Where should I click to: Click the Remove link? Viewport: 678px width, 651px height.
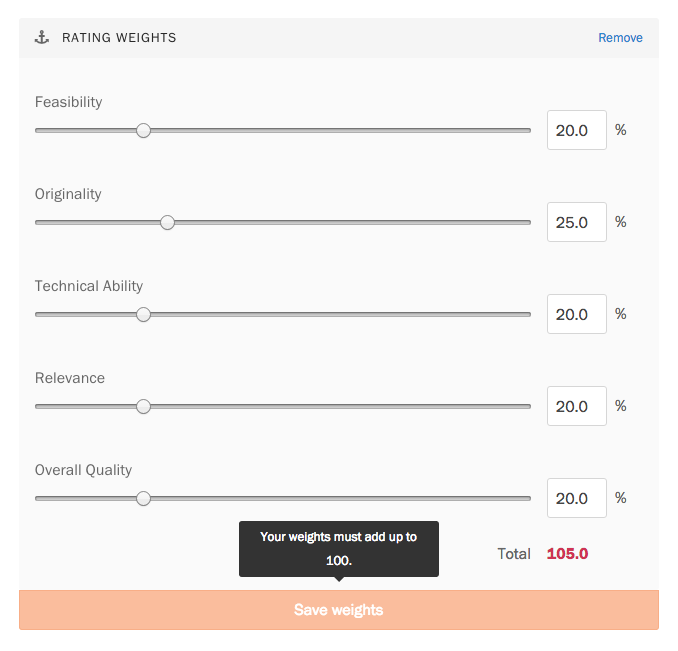pyautogui.click(x=620, y=38)
